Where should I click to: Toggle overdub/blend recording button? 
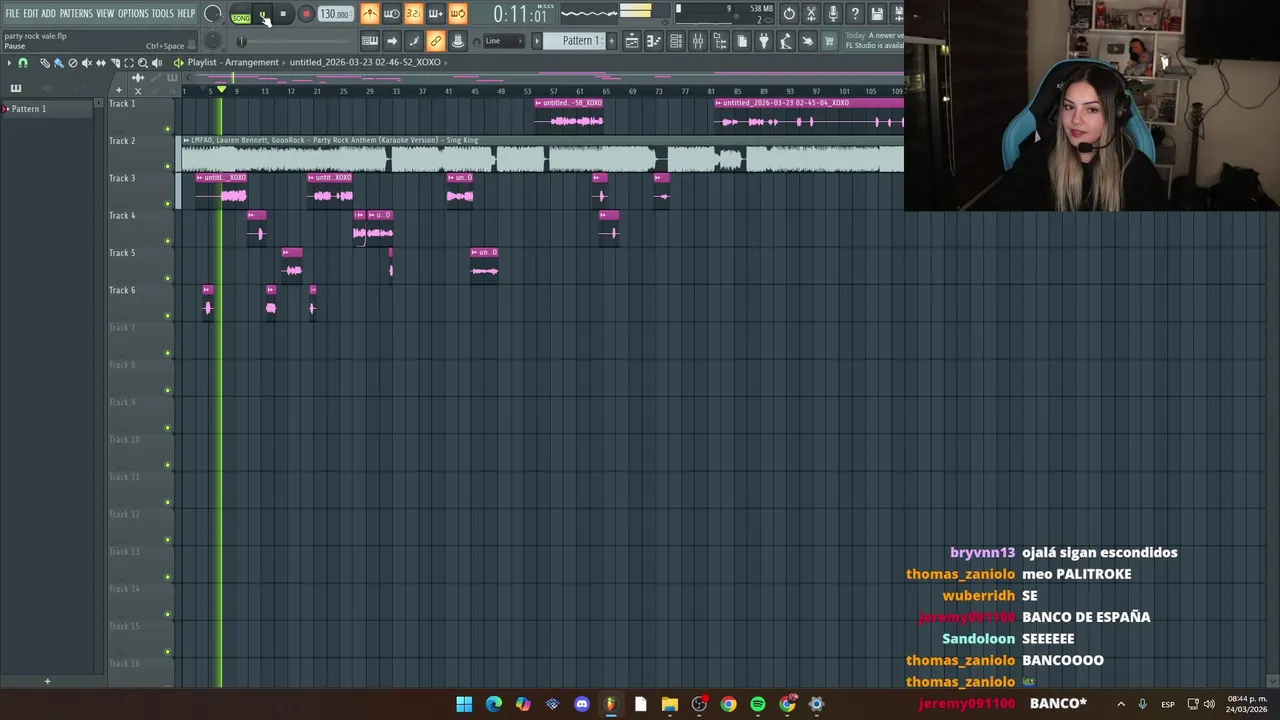click(436, 14)
